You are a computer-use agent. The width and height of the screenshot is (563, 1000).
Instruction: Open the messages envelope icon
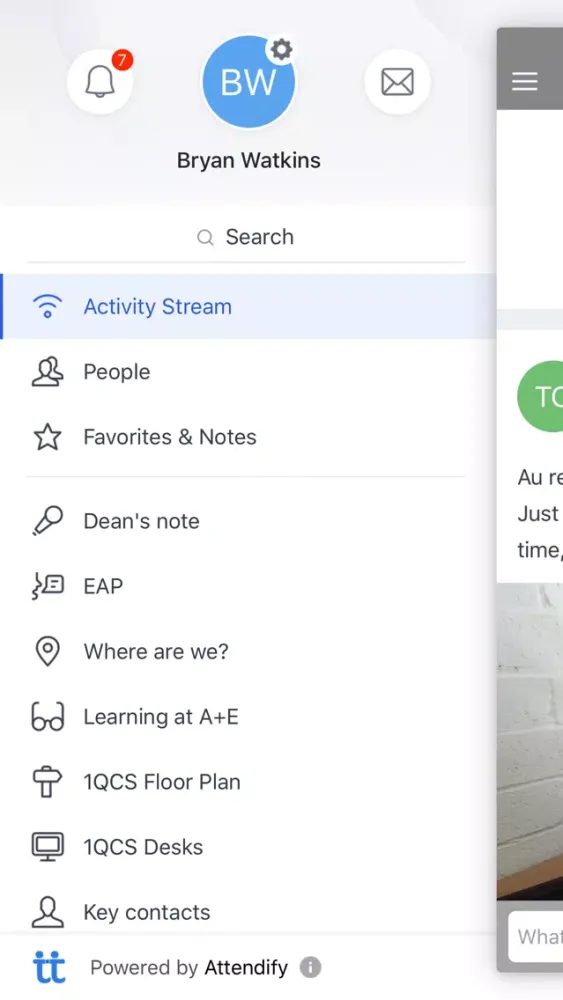coord(397,82)
